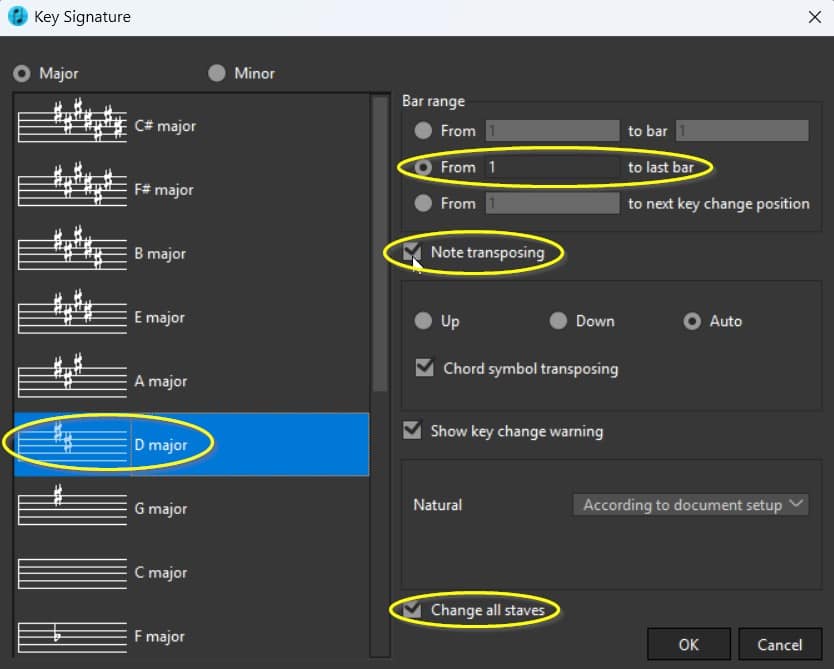Pick the B major key signature icon
The image size is (834, 669).
pos(72,254)
